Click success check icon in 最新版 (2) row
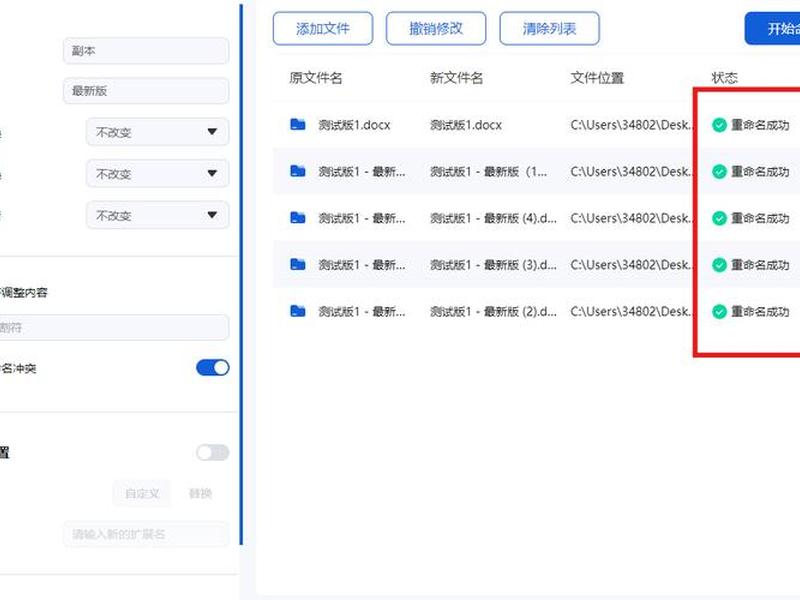The width and height of the screenshot is (800, 600). pos(719,312)
